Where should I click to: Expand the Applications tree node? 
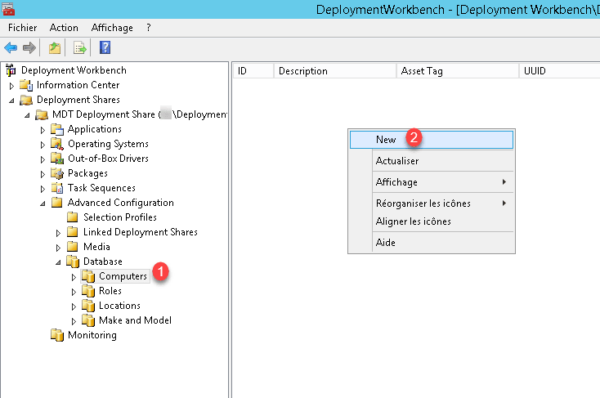(x=43, y=130)
